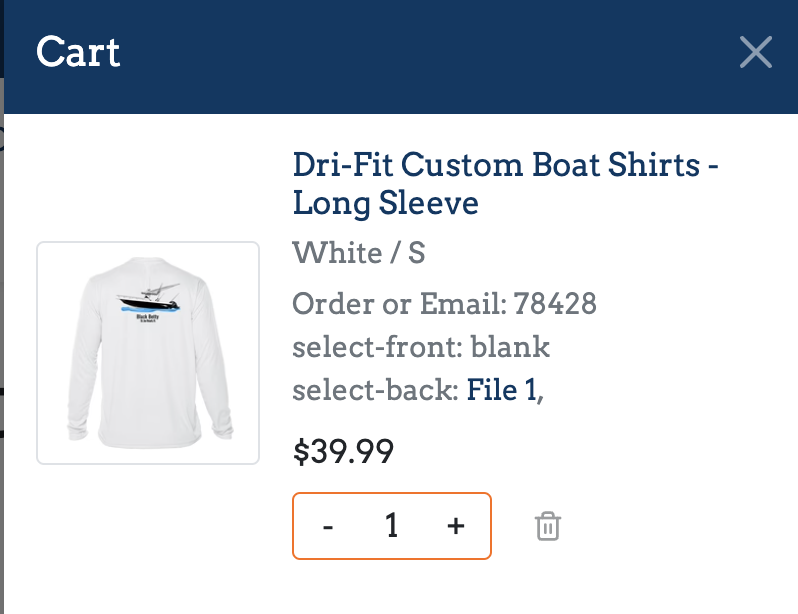Open the File 1 link
This screenshot has height=614, width=798.
[x=502, y=391]
